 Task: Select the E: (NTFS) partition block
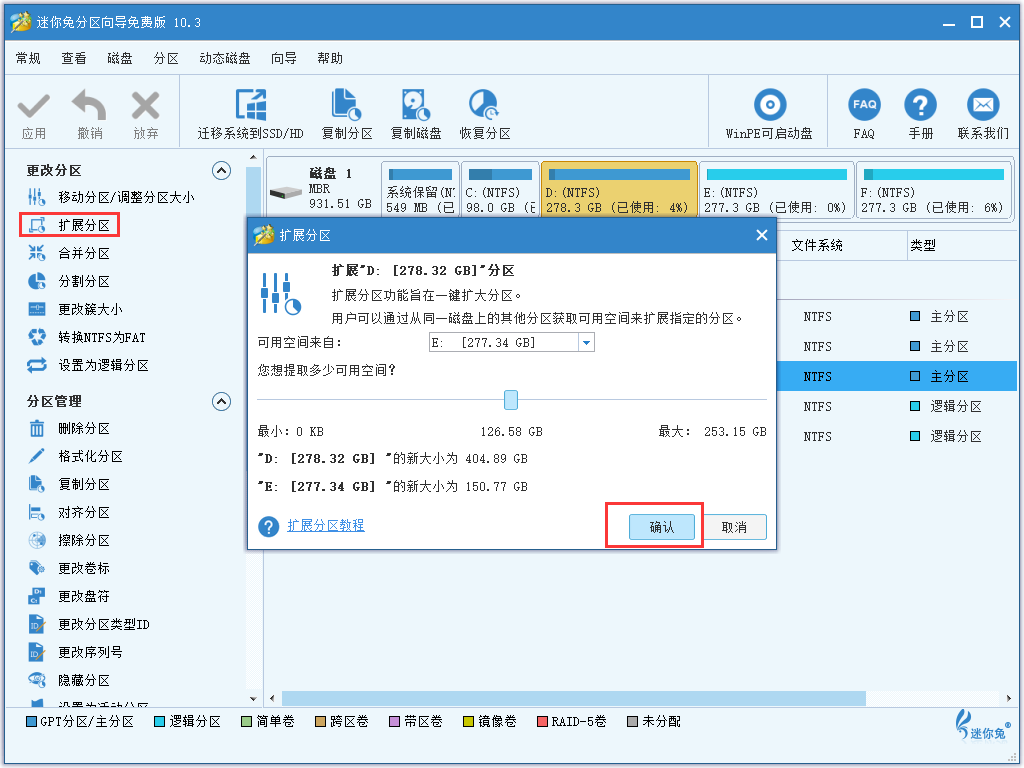[776, 190]
